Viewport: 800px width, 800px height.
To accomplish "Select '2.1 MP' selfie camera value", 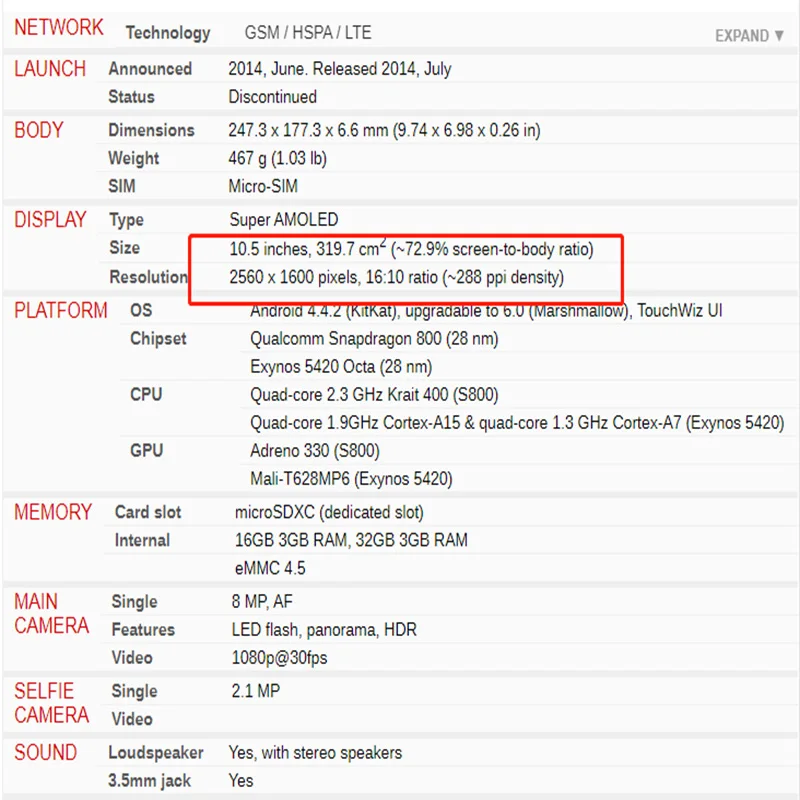I will pyautogui.click(x=256, y=691).
